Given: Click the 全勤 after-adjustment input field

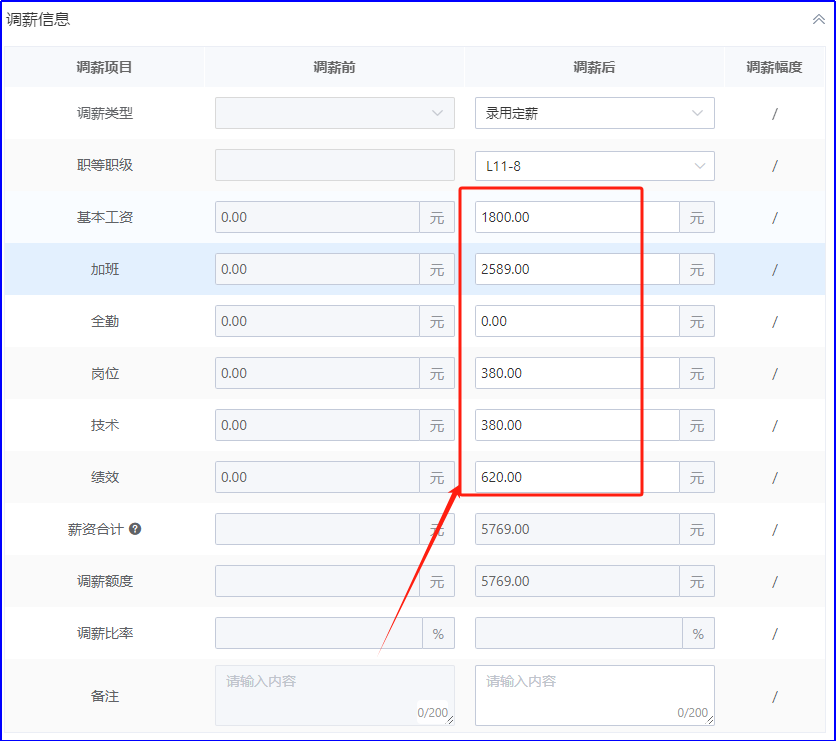Looking at the screenshot, I should pos(576,321).
